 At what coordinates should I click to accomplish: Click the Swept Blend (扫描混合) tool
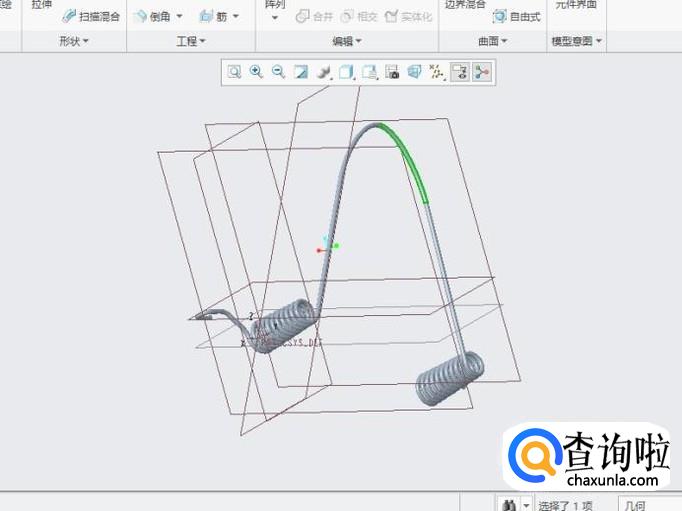91,17
